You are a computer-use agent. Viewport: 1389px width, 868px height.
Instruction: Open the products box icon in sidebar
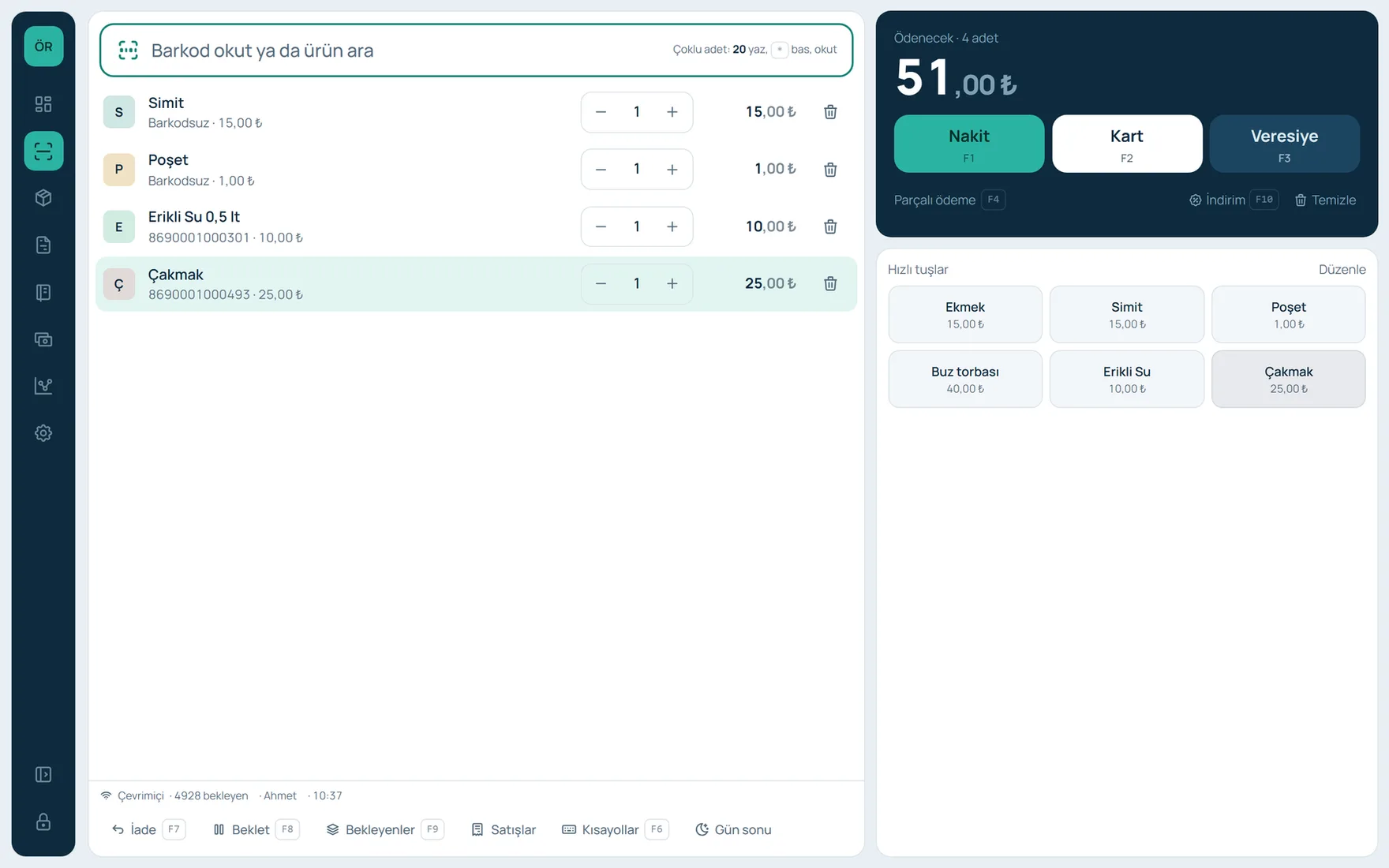point(43,197)
